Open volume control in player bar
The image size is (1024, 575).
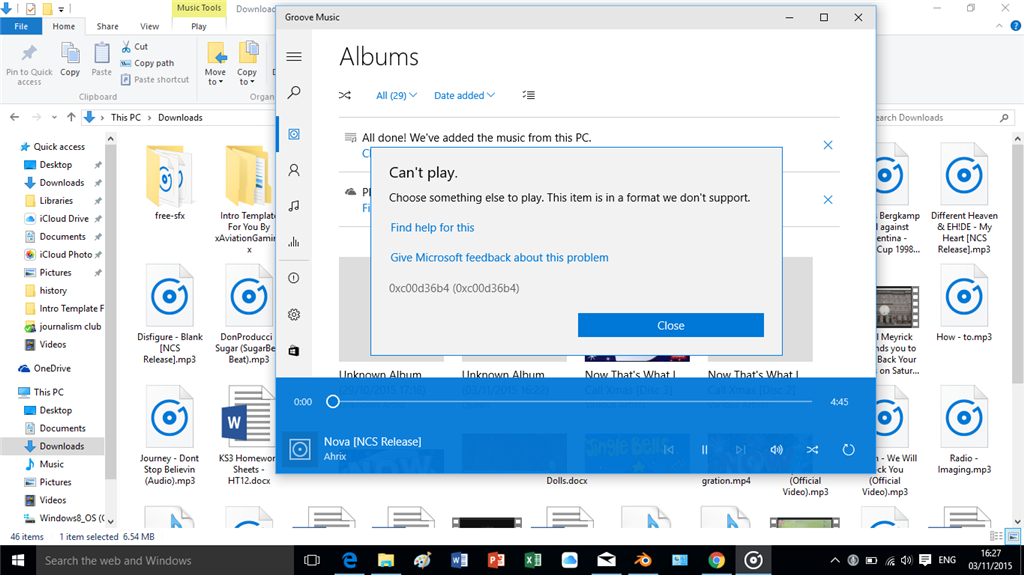tap(776, 450)
